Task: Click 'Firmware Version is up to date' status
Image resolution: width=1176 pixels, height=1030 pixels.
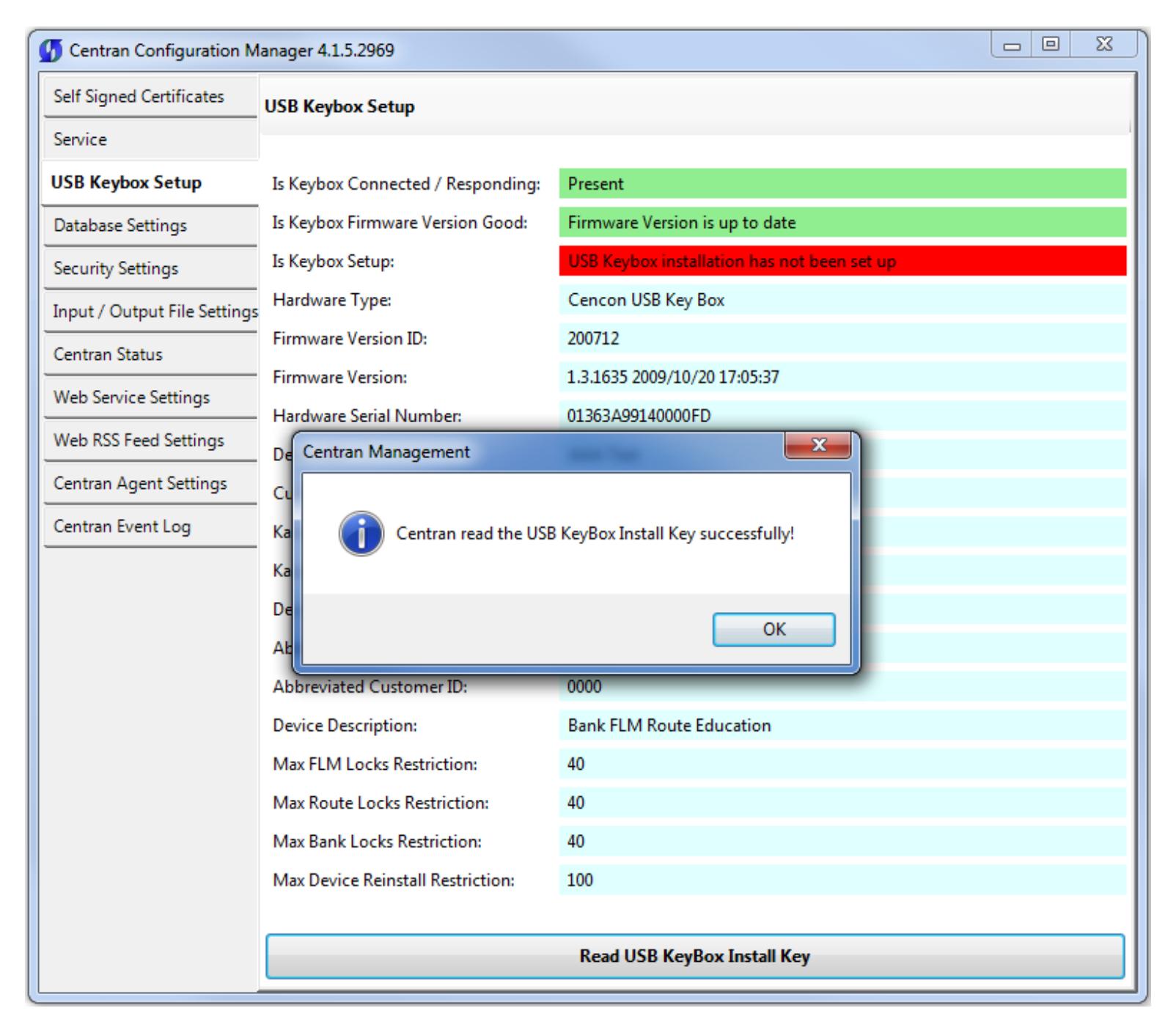Action: point(842,223)
